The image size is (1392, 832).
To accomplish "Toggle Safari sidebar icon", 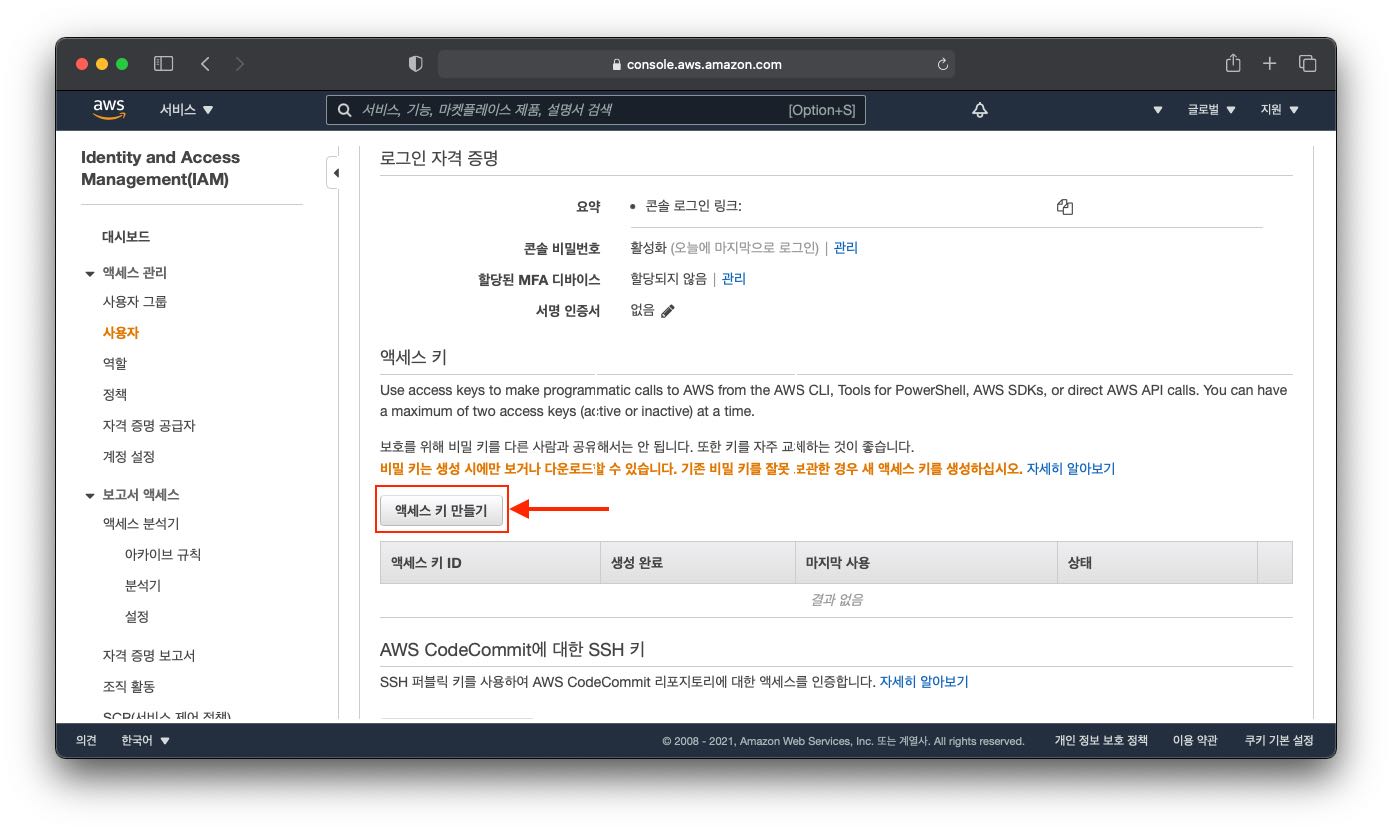I will coord(163,64).
